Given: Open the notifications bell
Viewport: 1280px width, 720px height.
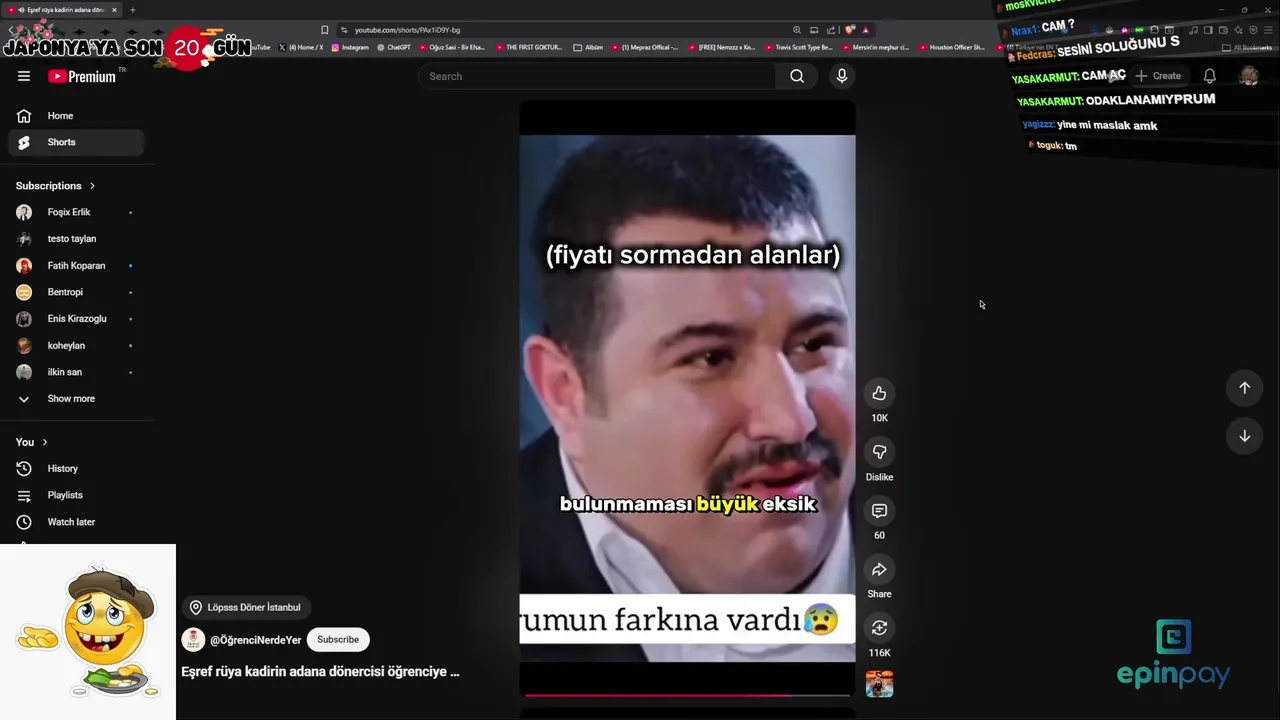Looking at the screenshot, I should (1209, 76).
